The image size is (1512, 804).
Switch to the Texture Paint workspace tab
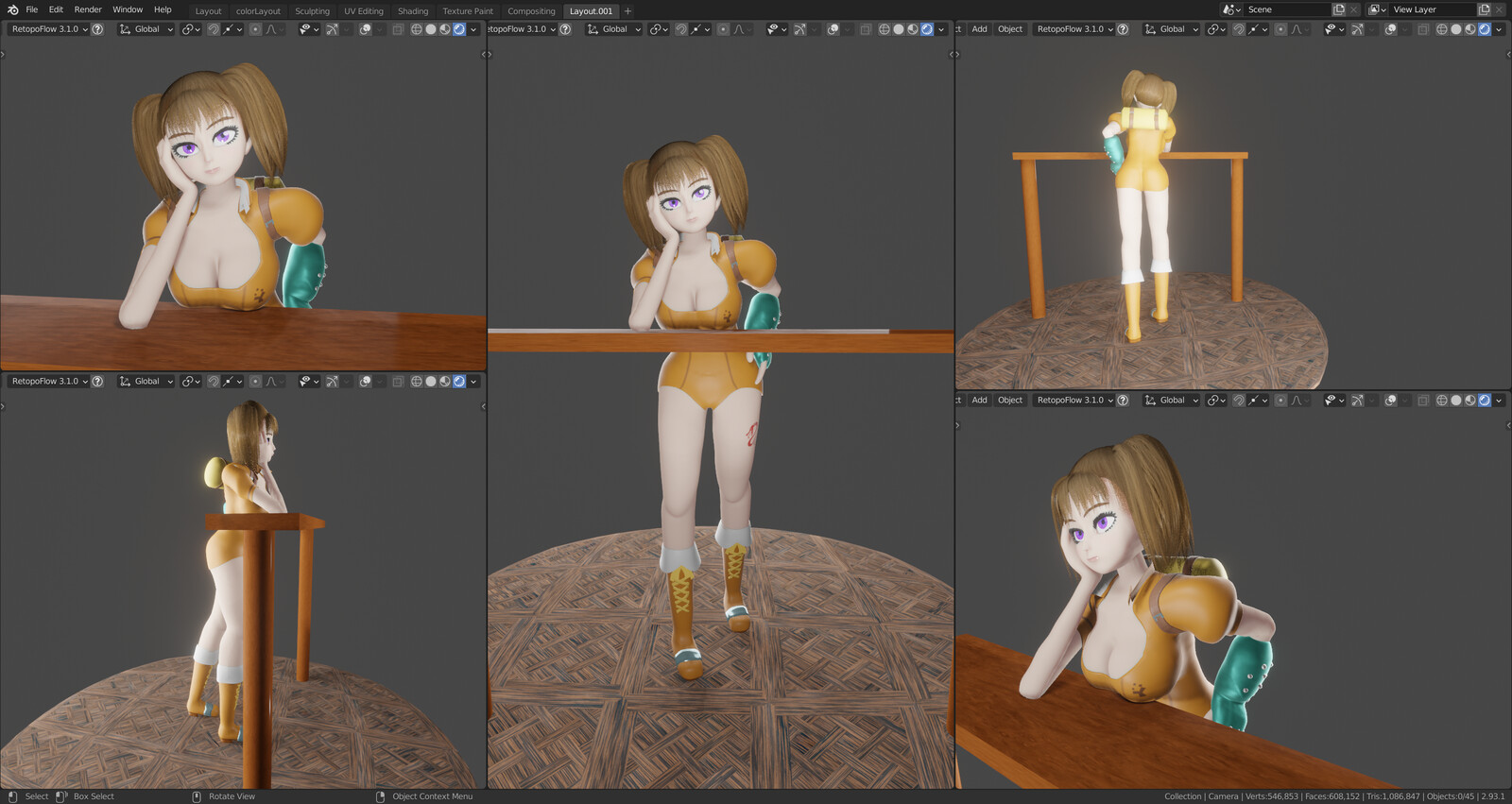pyautogui.click(x=468, y=11)
